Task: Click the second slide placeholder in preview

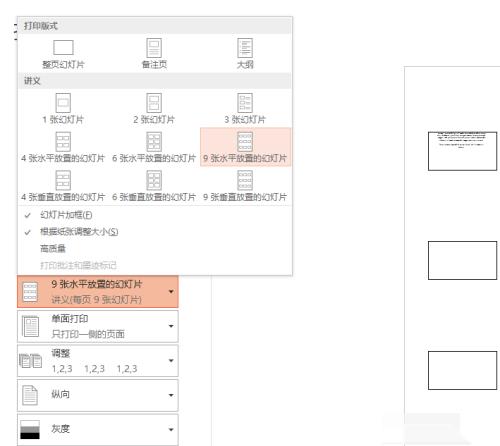Action: [x=462, y=260]
